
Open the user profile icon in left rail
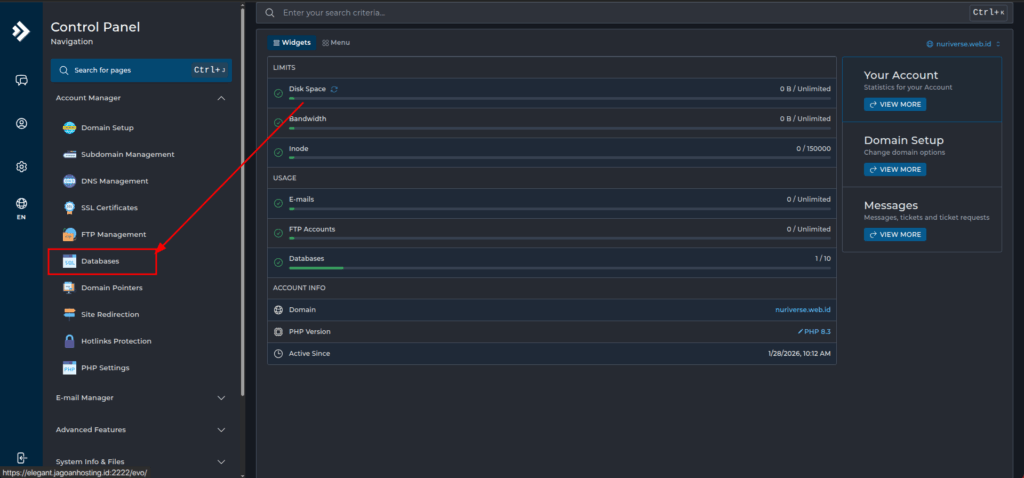[21, 123]
